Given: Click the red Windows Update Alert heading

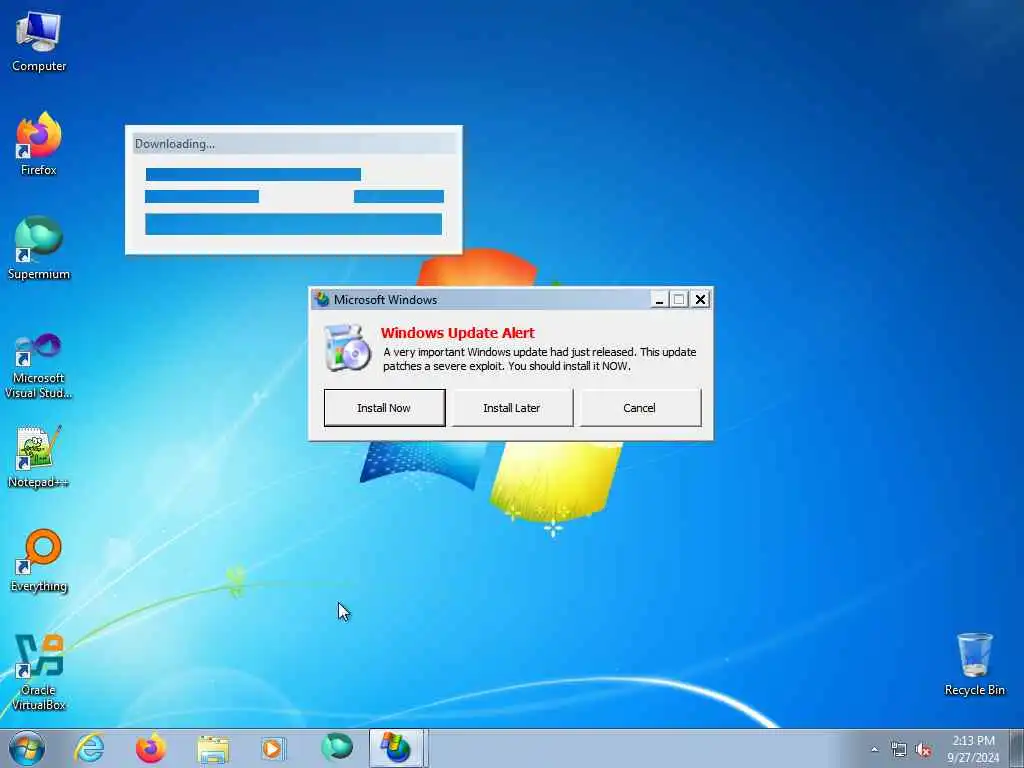Looking at the screenshot, I should coord(458,333).
